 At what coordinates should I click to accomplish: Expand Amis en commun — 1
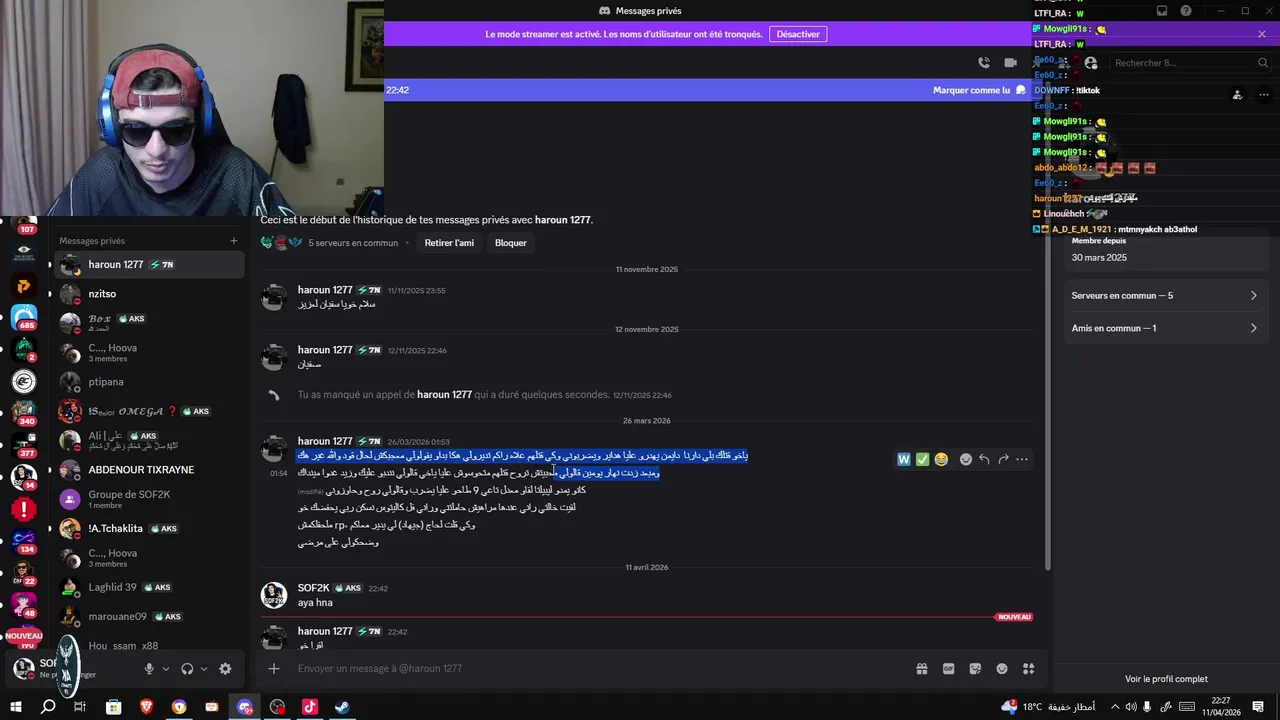[1165, 328]
